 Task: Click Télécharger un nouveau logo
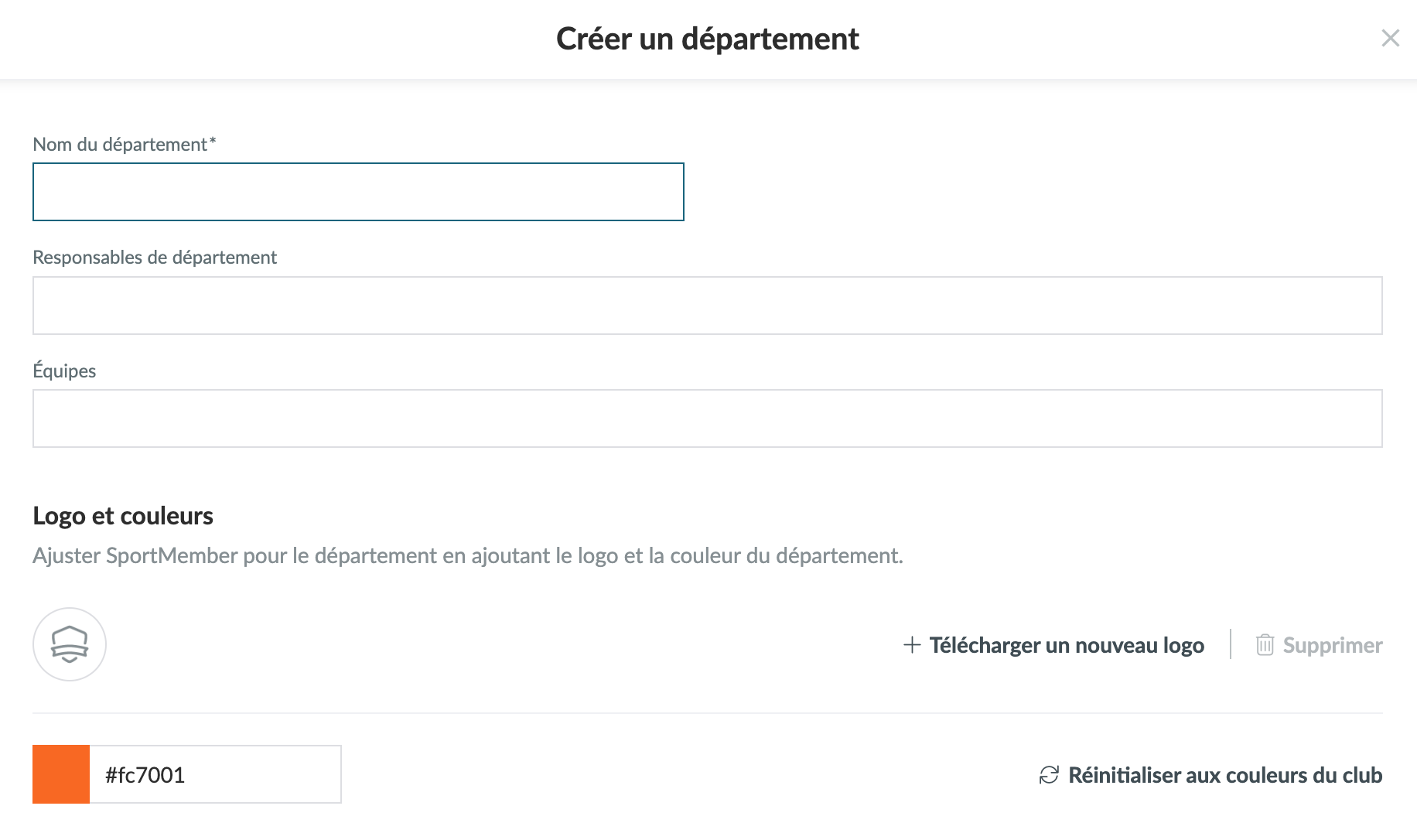pos(1067,645)
